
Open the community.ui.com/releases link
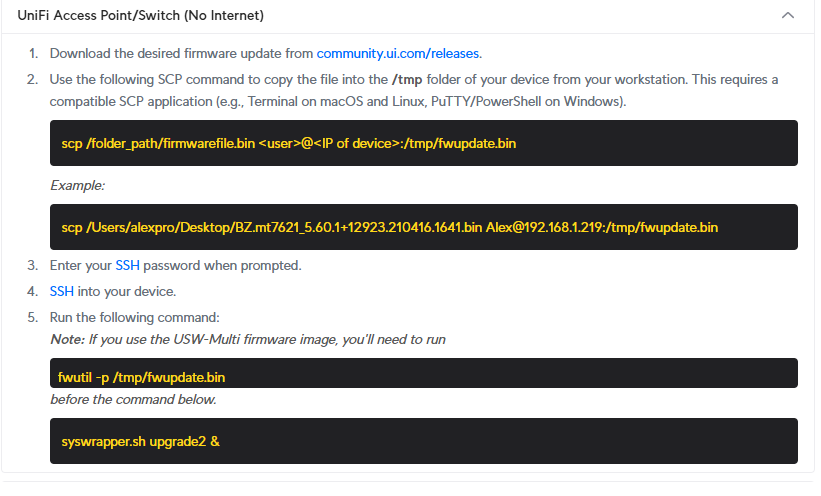click(398, 53)
